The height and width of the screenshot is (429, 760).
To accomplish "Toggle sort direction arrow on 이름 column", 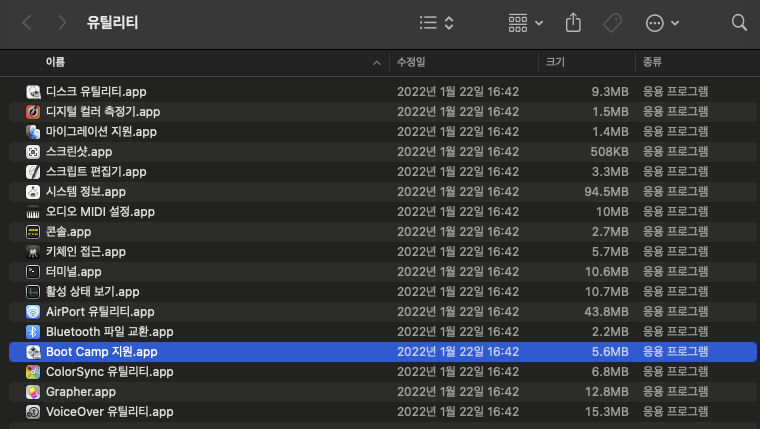I will (377, 63).
